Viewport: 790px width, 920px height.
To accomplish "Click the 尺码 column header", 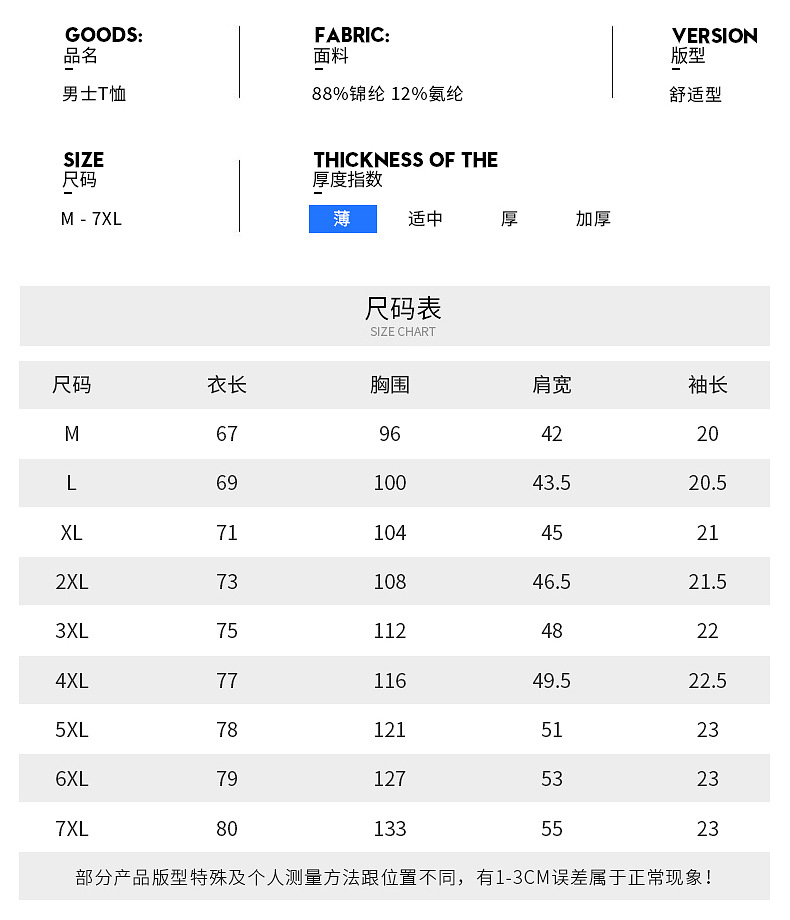I will pyautogui.click(x=71, y=385).
